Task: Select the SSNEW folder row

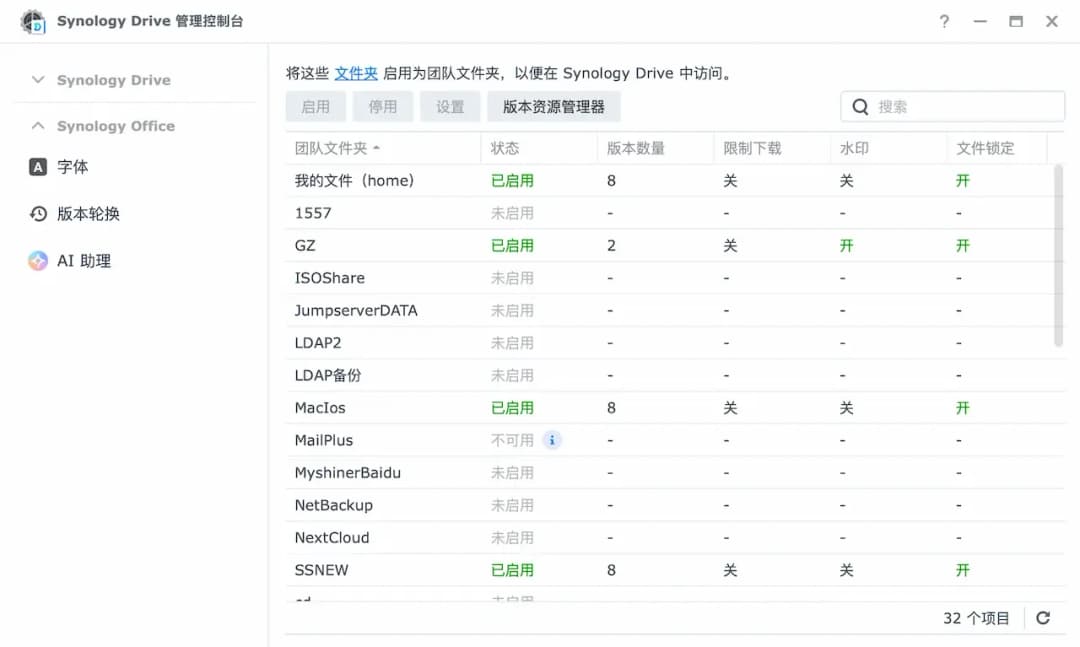Action: [x=668, y=570]
